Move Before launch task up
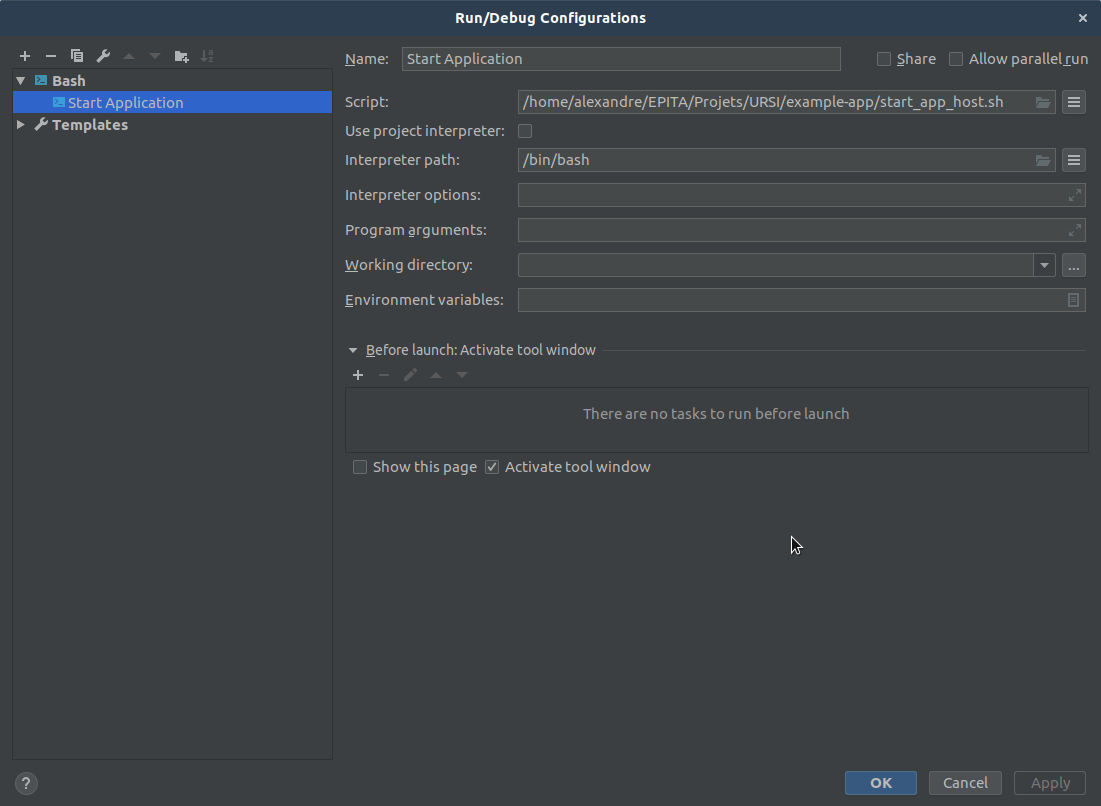The image size is (1101, 806). (436, 375)
